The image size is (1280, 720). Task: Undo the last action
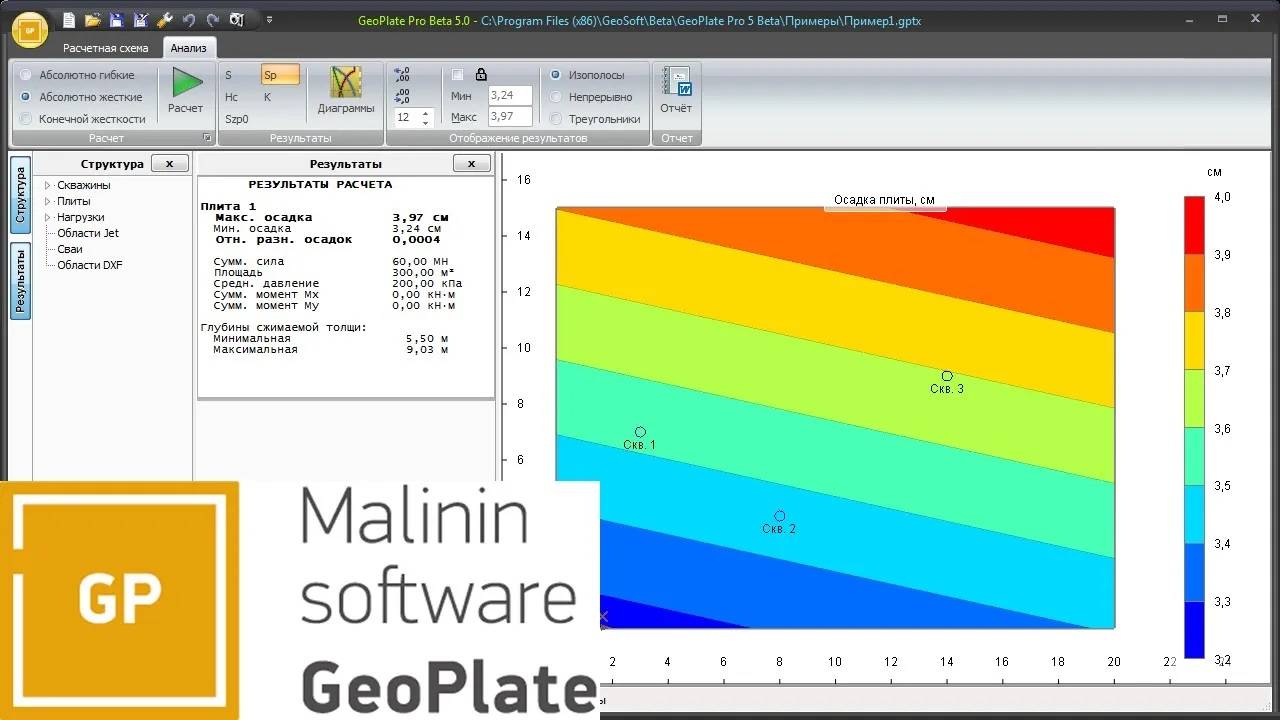click(188, 20)
